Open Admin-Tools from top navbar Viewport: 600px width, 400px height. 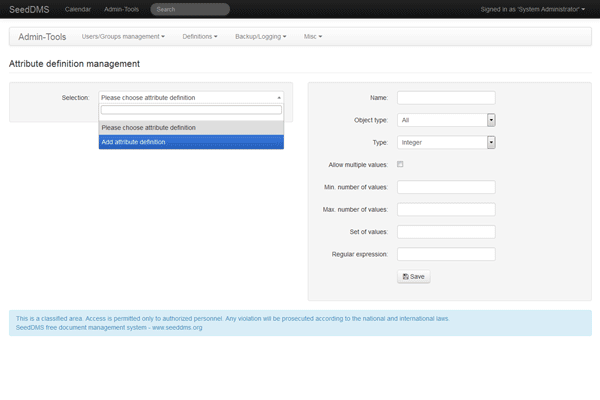[128, 9]
